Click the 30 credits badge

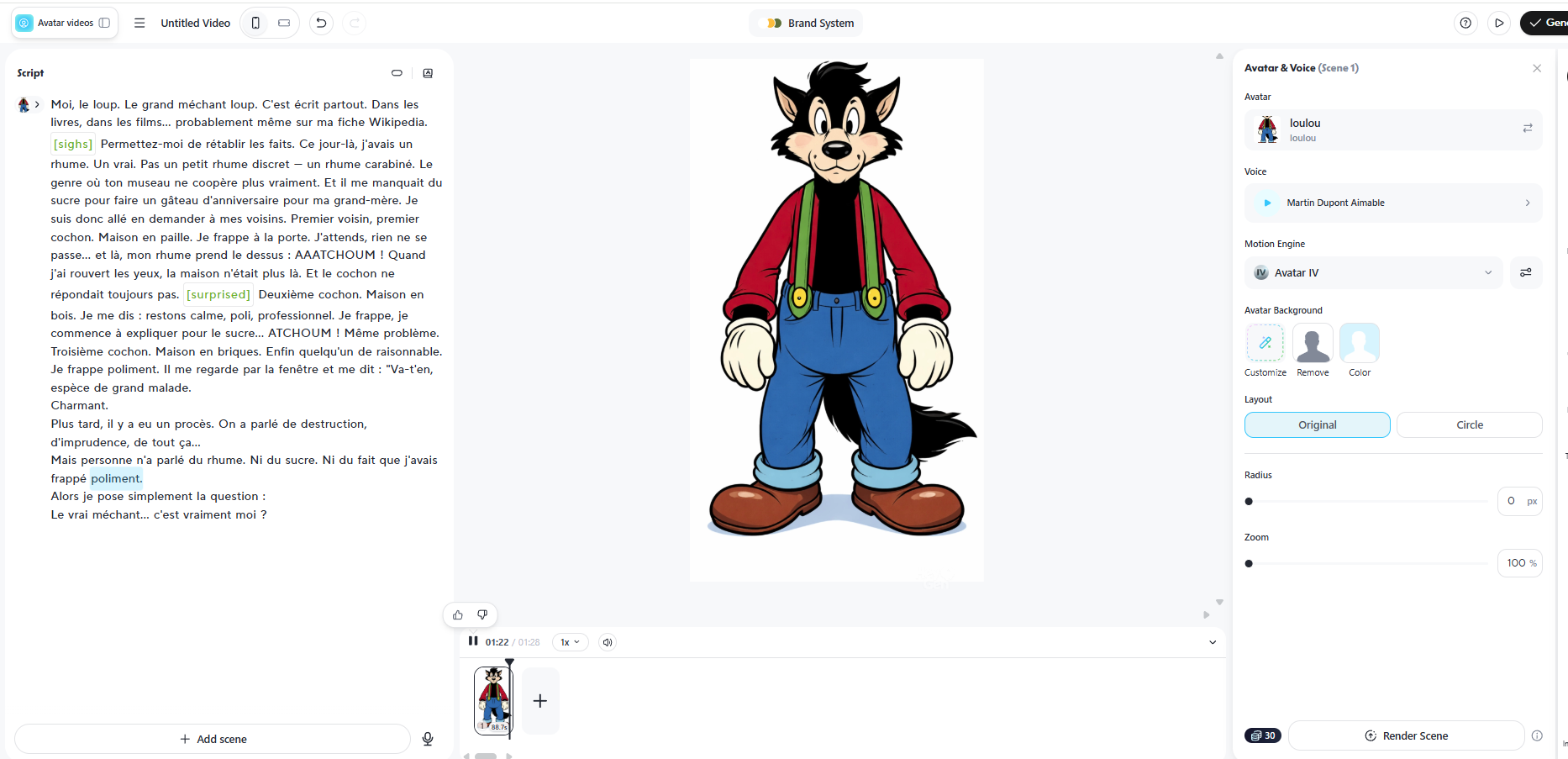coord(1263,735)
